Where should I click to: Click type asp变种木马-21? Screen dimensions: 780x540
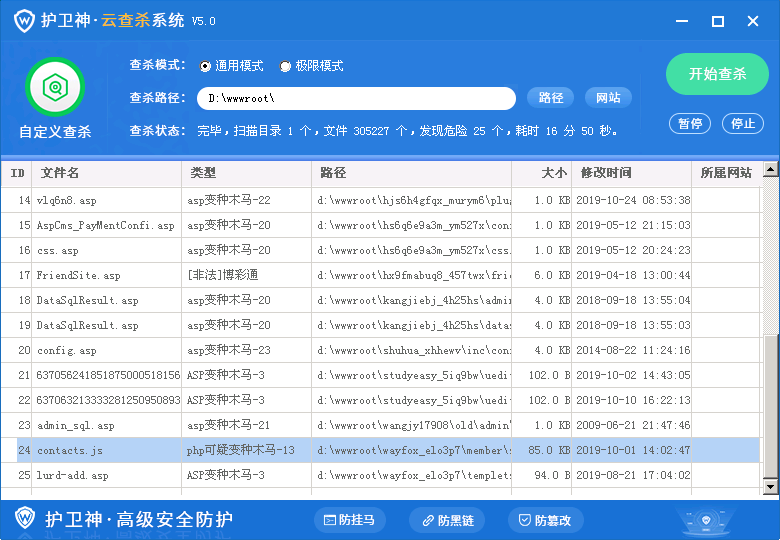[x=228, y=425]
